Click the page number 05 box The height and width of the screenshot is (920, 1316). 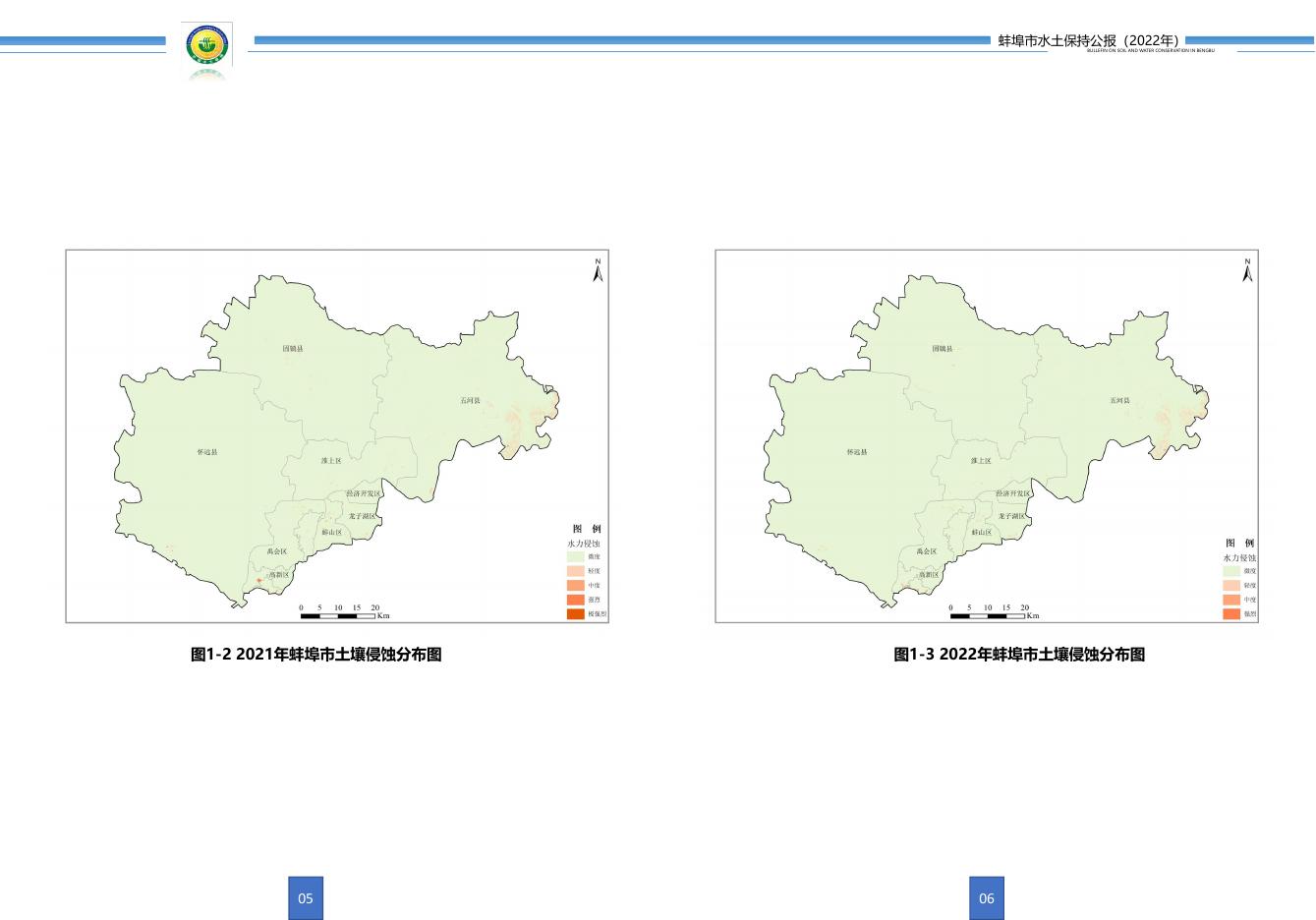(x=306, y=897)
